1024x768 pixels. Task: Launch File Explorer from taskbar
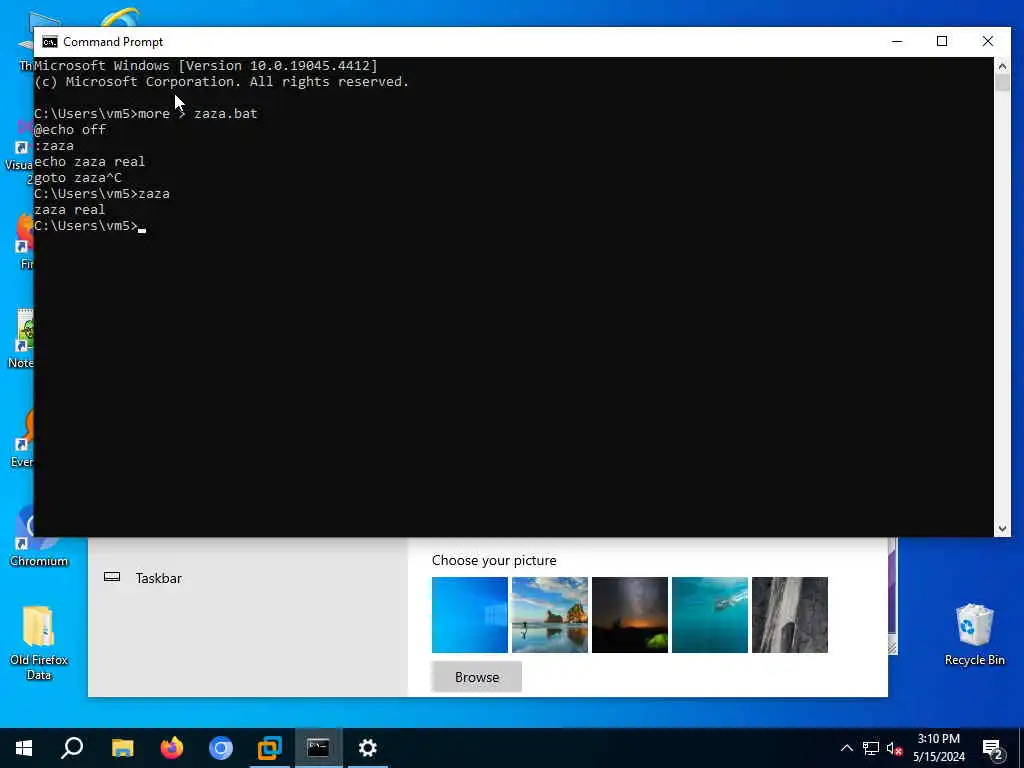(122, 748)
